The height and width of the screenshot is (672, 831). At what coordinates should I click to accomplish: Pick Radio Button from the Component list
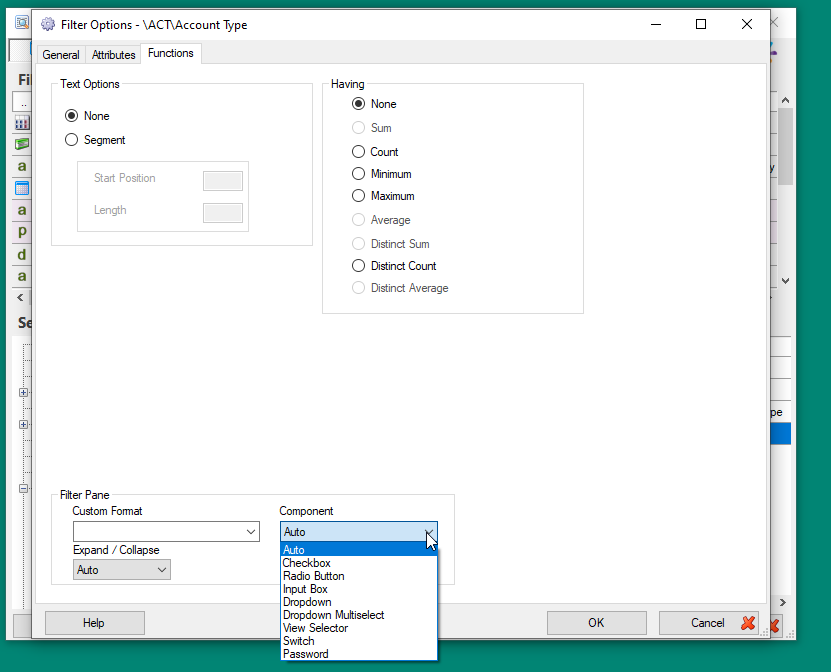pyautogui.click(x=359, y=576)
